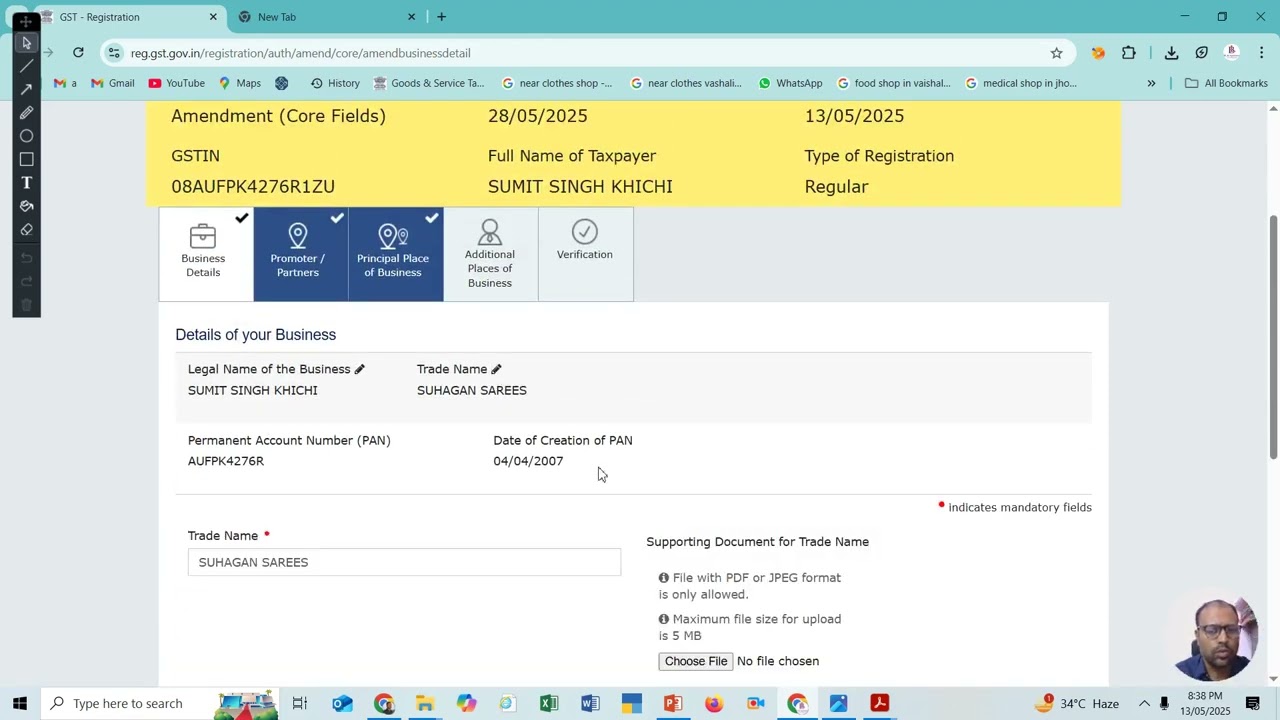This screenshot has height=720, width=1280.
Task: View site information icon in address bar
Action: click(114, 53)
